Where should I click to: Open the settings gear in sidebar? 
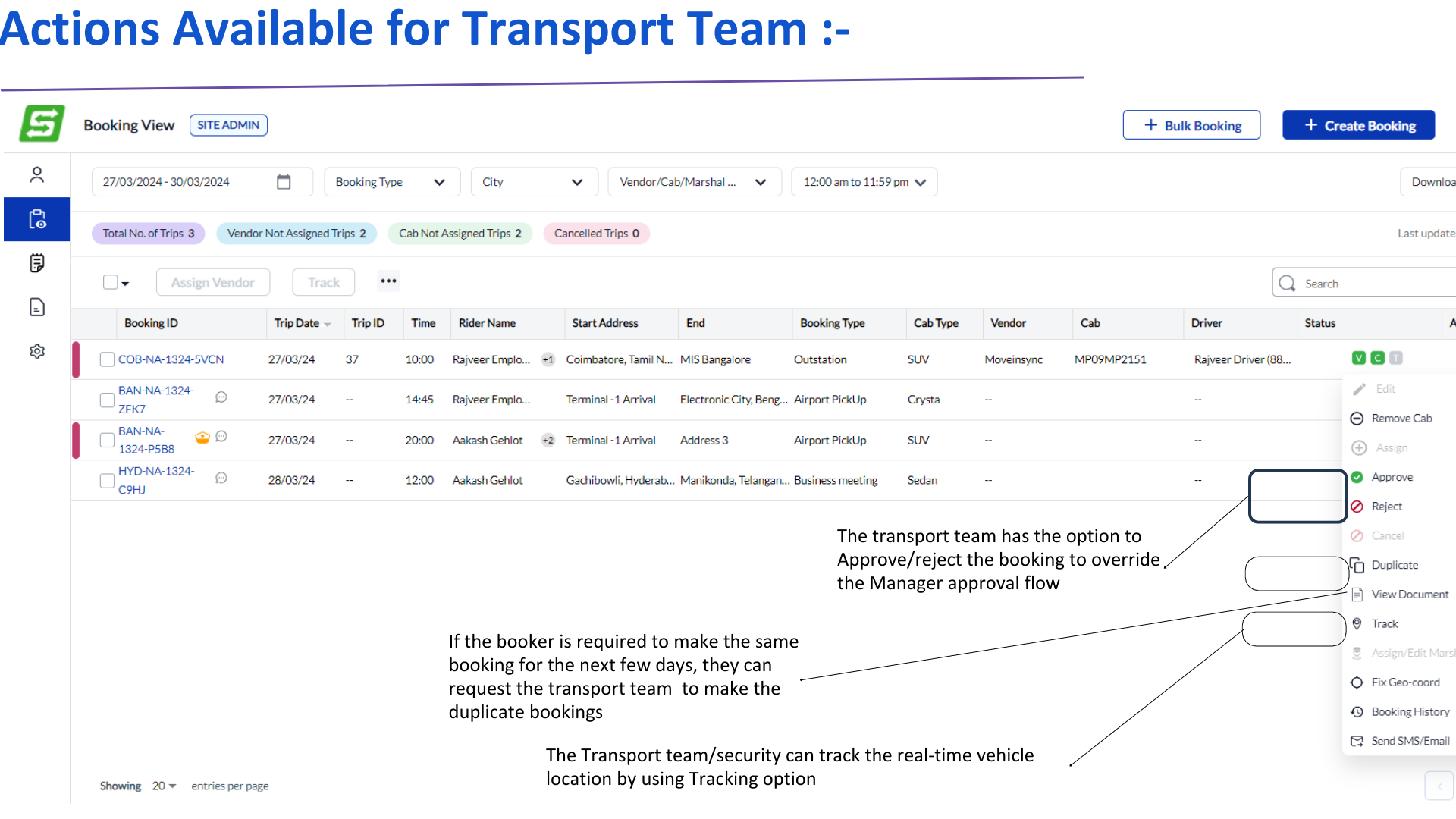tap(36, 351)
